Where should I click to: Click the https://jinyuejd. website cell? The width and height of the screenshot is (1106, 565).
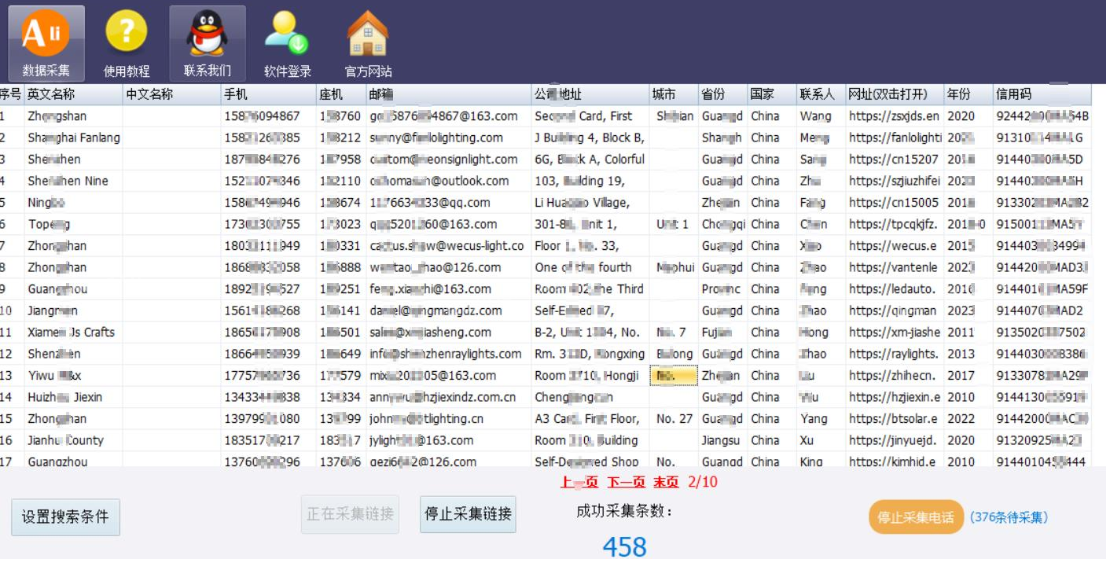tap(895, 440)
